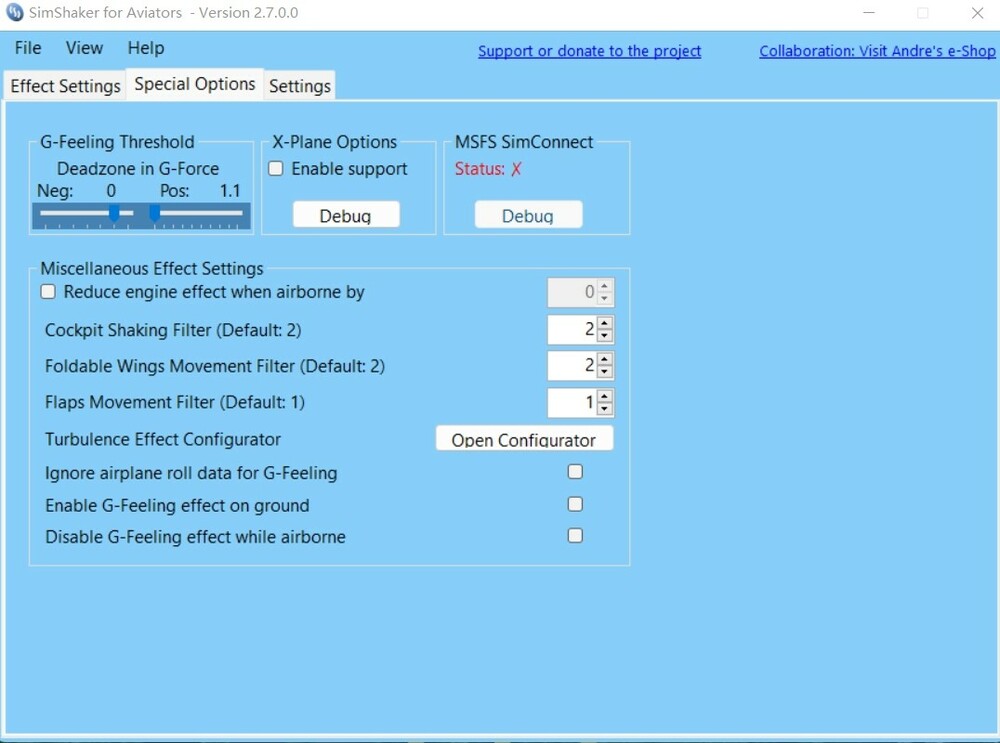Check Disable G-Feeling effect while airborne
The height and width of the screenshot is (743, 1000).
(x=575, y=536)
